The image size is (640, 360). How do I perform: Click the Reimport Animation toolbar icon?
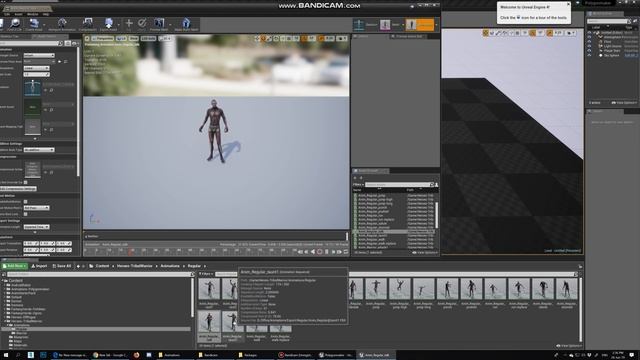(x=62, y=24)
